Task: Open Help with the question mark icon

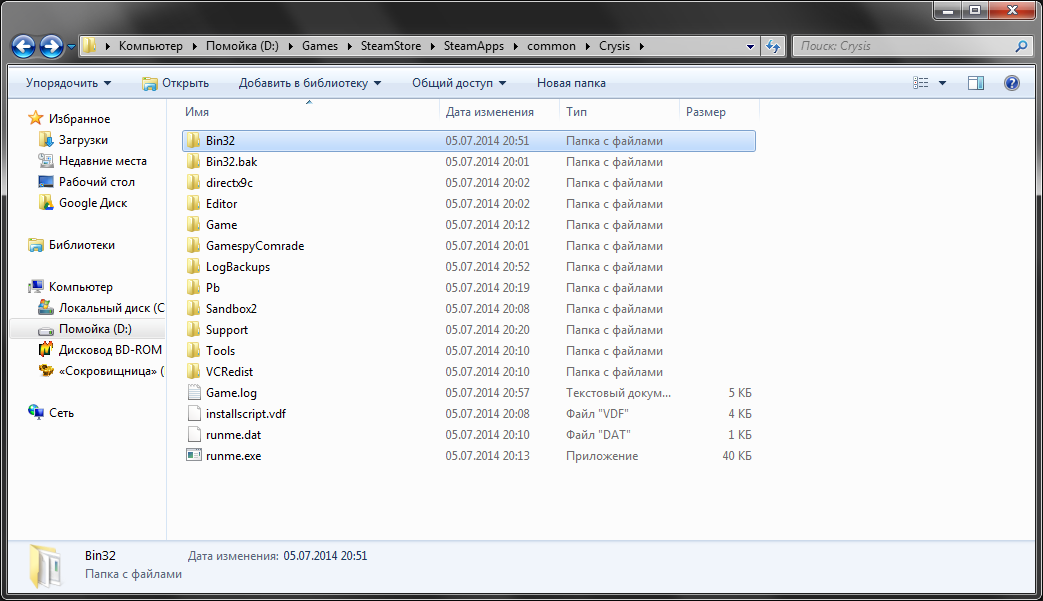Action: pos(1012,83)
